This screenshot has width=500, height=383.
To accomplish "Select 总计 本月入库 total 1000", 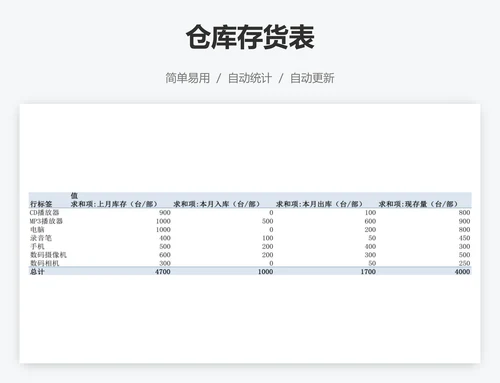I will tap(265, 272).
